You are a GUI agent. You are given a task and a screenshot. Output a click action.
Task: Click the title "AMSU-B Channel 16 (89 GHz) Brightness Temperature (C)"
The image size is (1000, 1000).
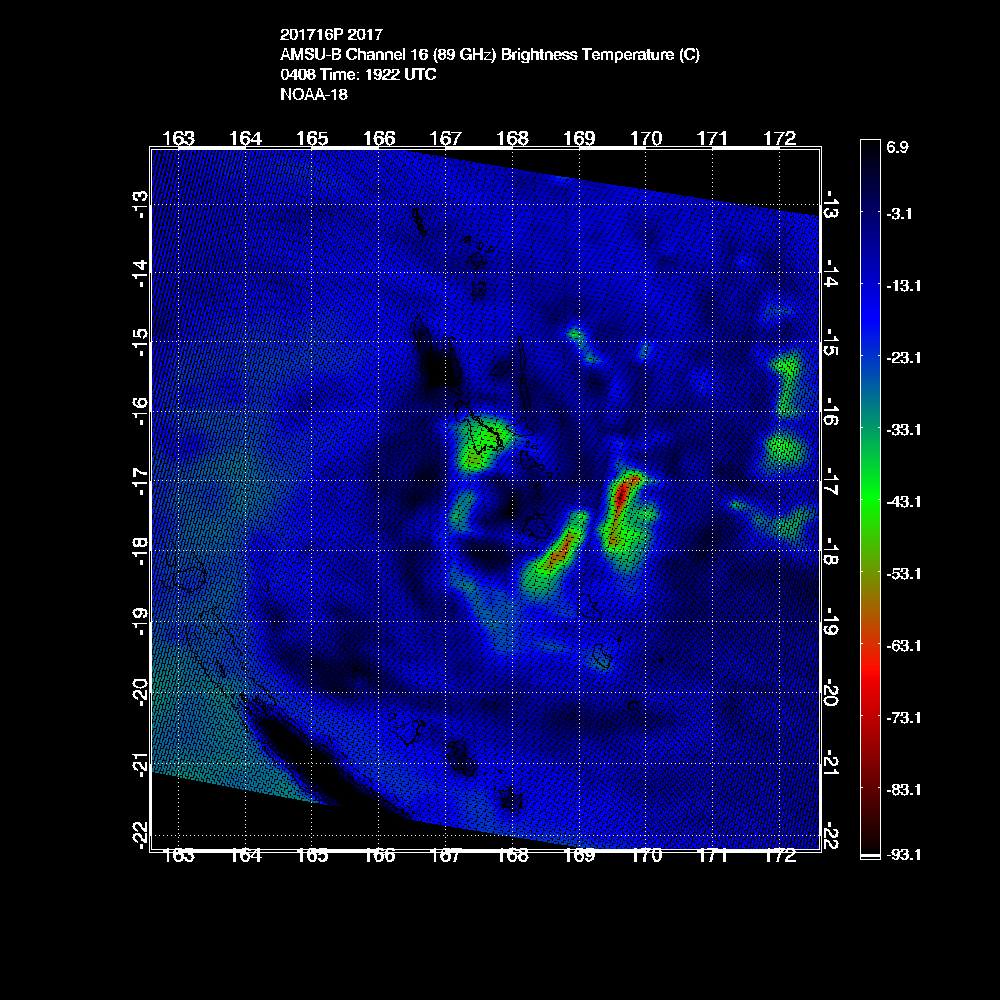tap(490, 55)
